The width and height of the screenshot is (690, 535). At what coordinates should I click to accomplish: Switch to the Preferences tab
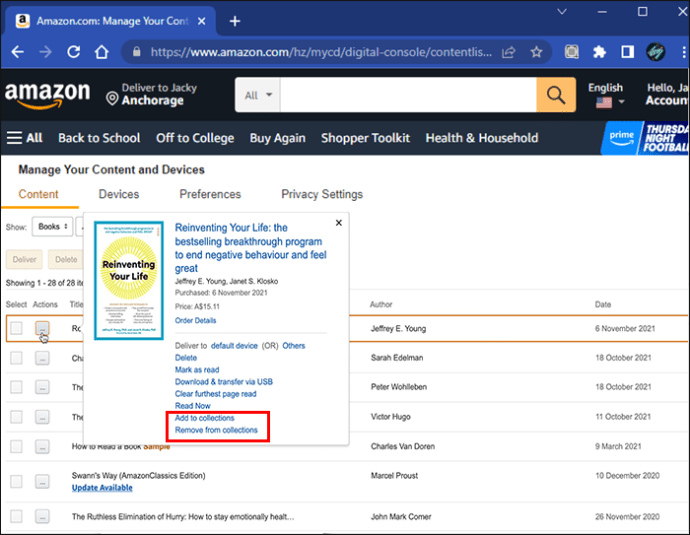click(210, 194)
